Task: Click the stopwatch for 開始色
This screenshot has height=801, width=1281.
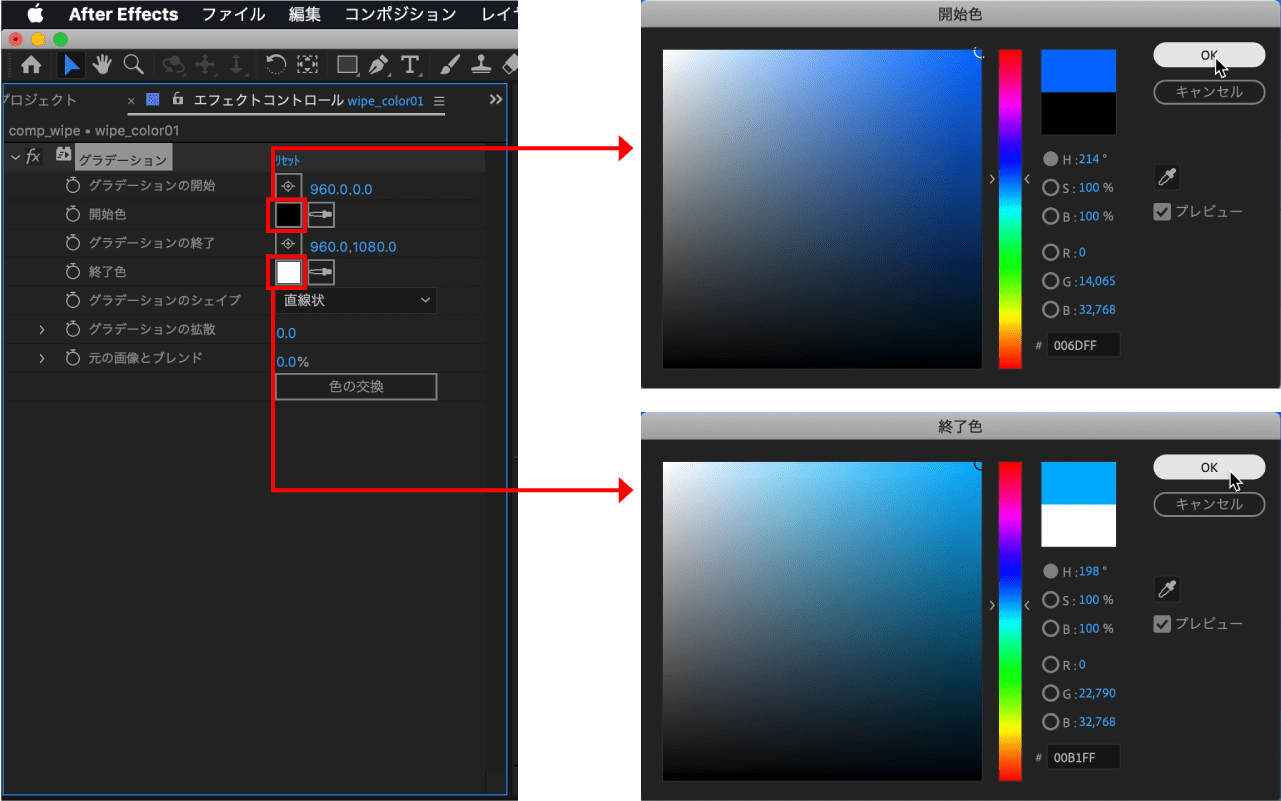Action: (x=72, y=215)
